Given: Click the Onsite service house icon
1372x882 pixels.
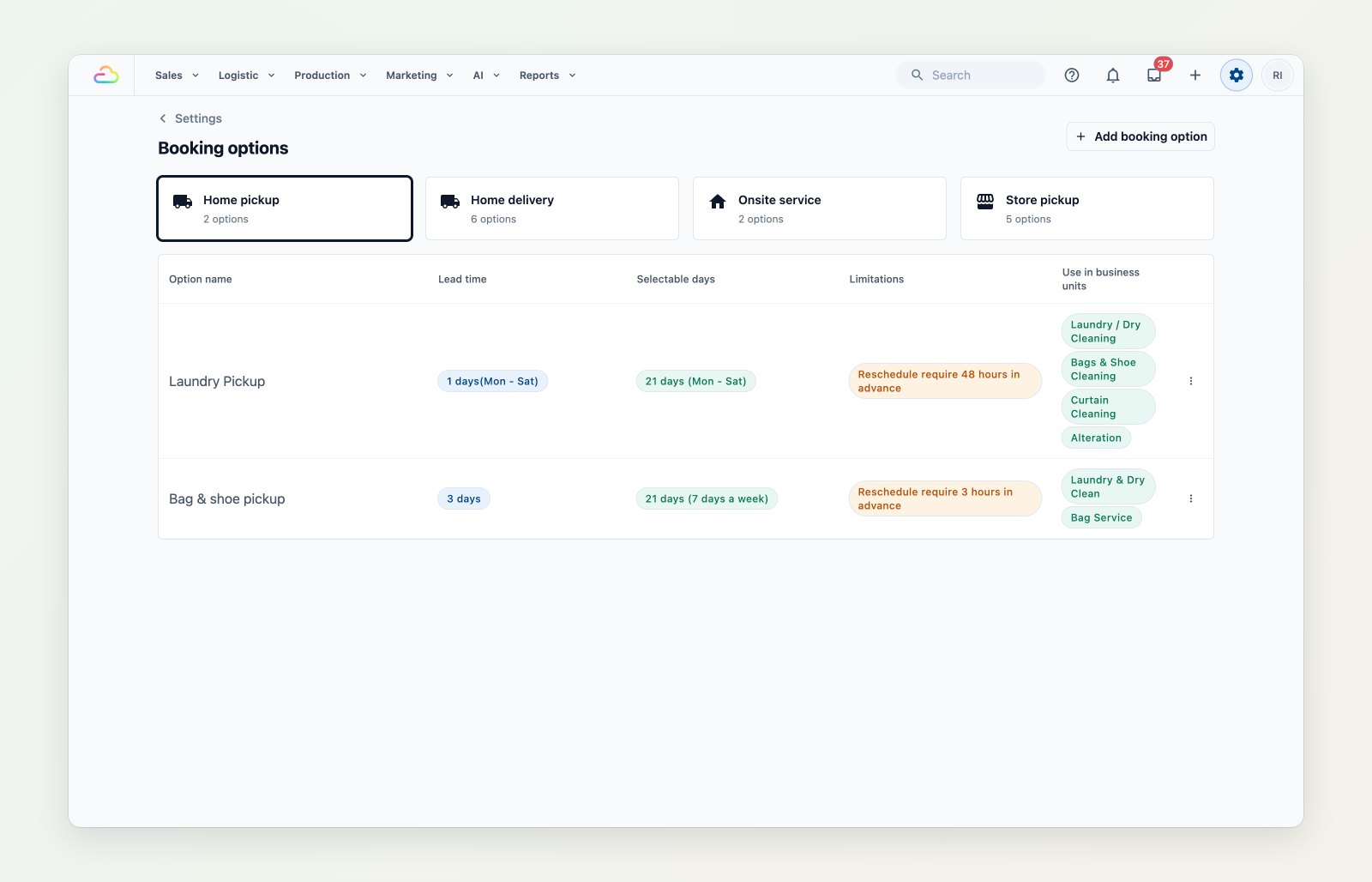Looking at the screenshot, I should click(718, 202).
